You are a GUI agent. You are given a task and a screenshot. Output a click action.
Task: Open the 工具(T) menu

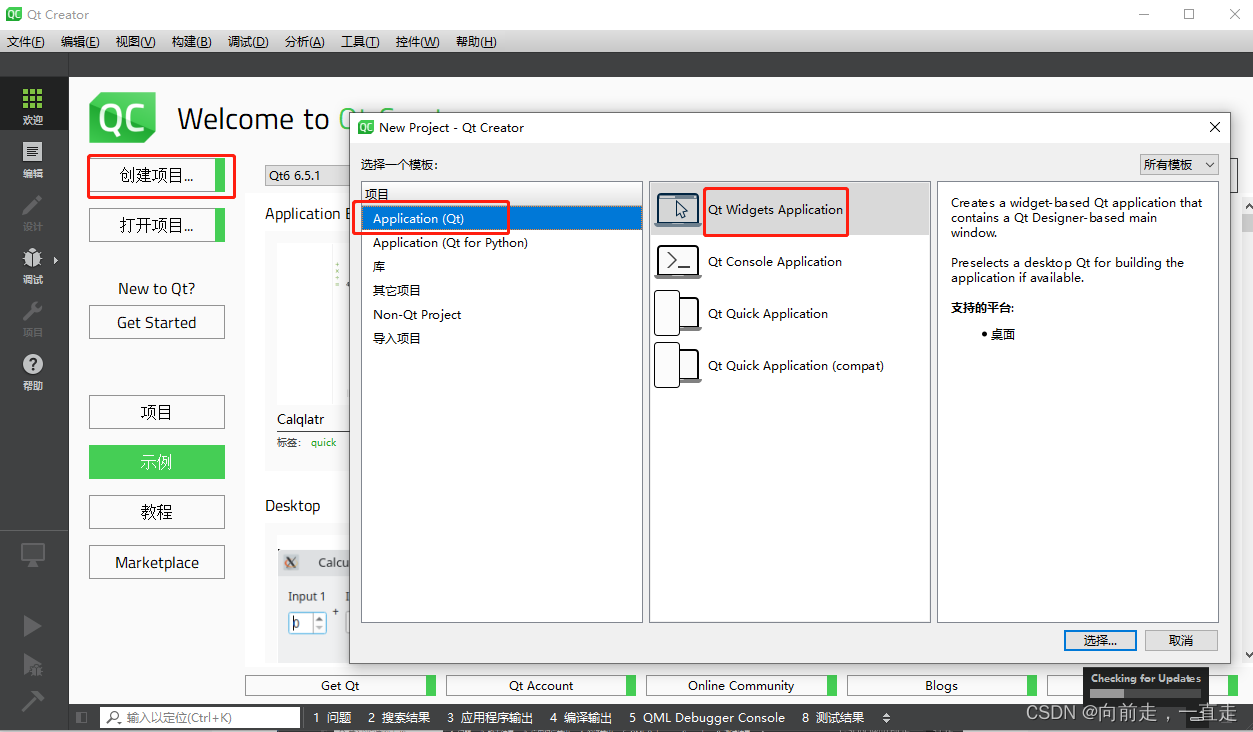click(x=360, y=41)
